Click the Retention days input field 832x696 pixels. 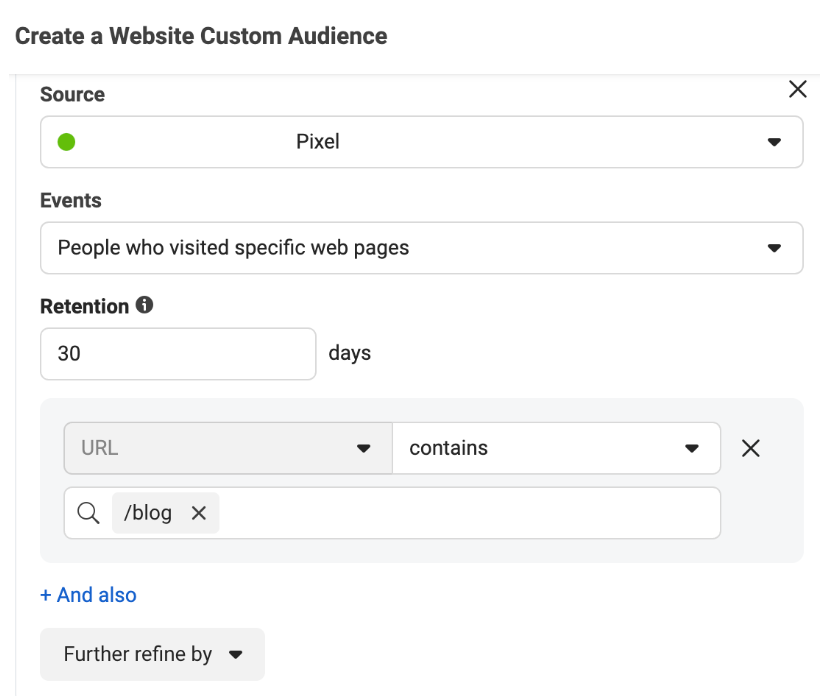[178, 354]
